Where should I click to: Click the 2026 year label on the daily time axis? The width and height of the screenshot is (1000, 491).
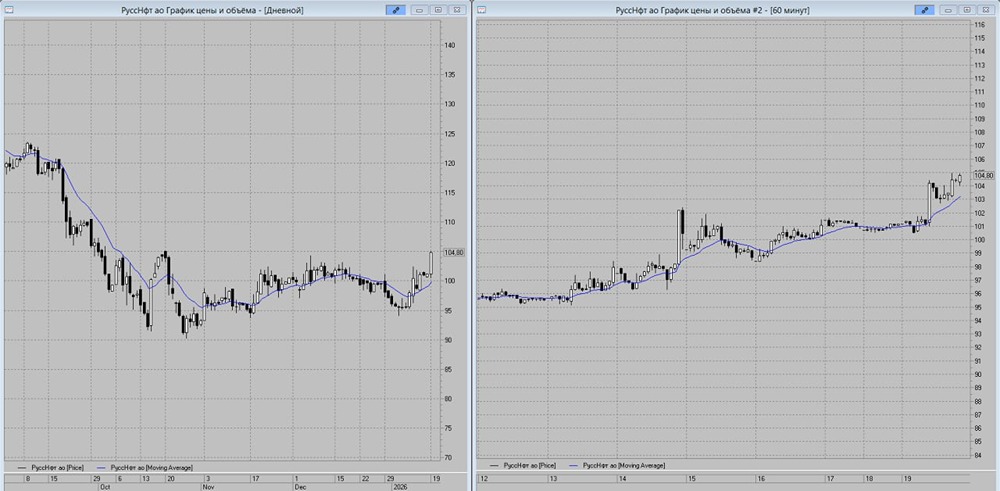click(401, 487)
